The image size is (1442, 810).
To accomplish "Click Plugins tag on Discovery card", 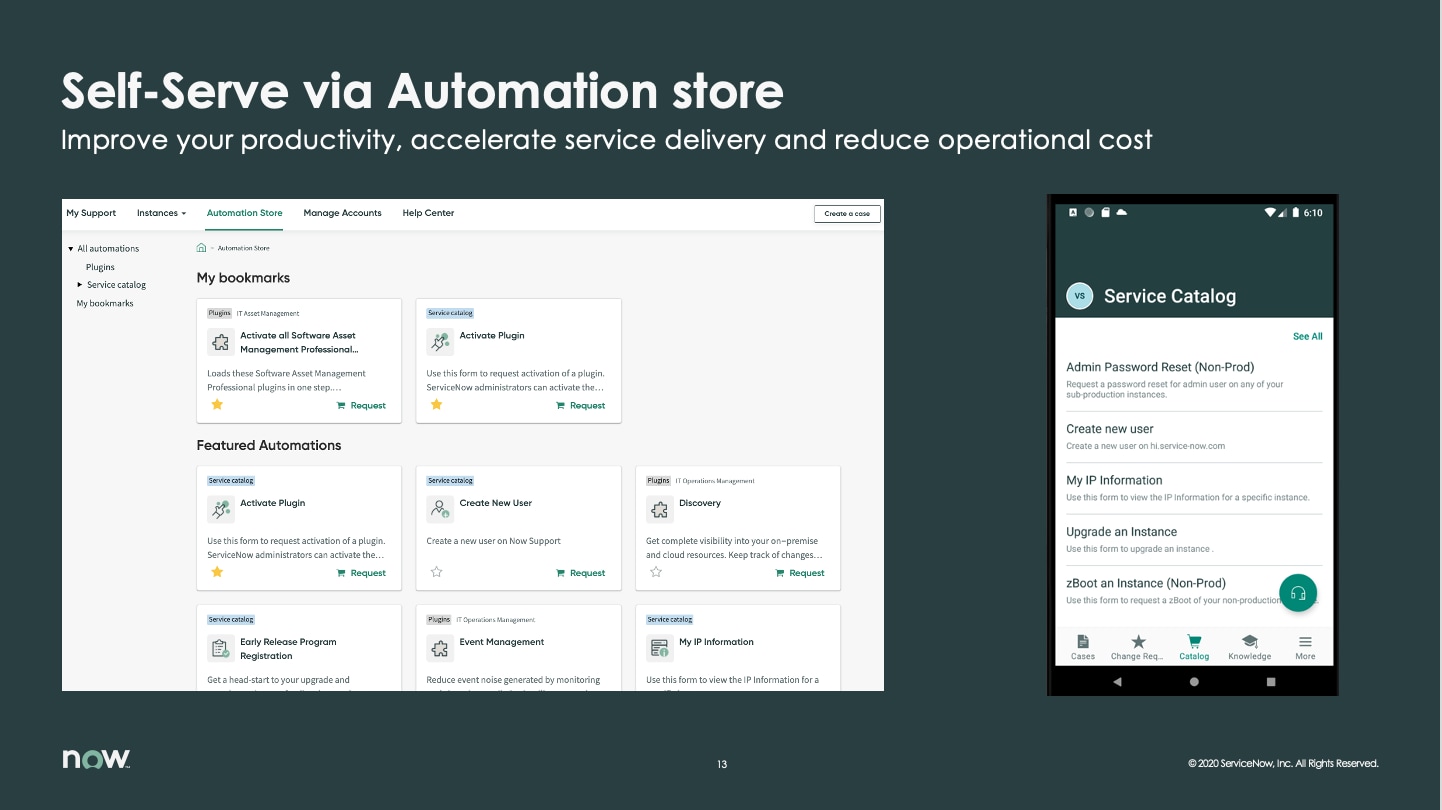I will [658, 481].
